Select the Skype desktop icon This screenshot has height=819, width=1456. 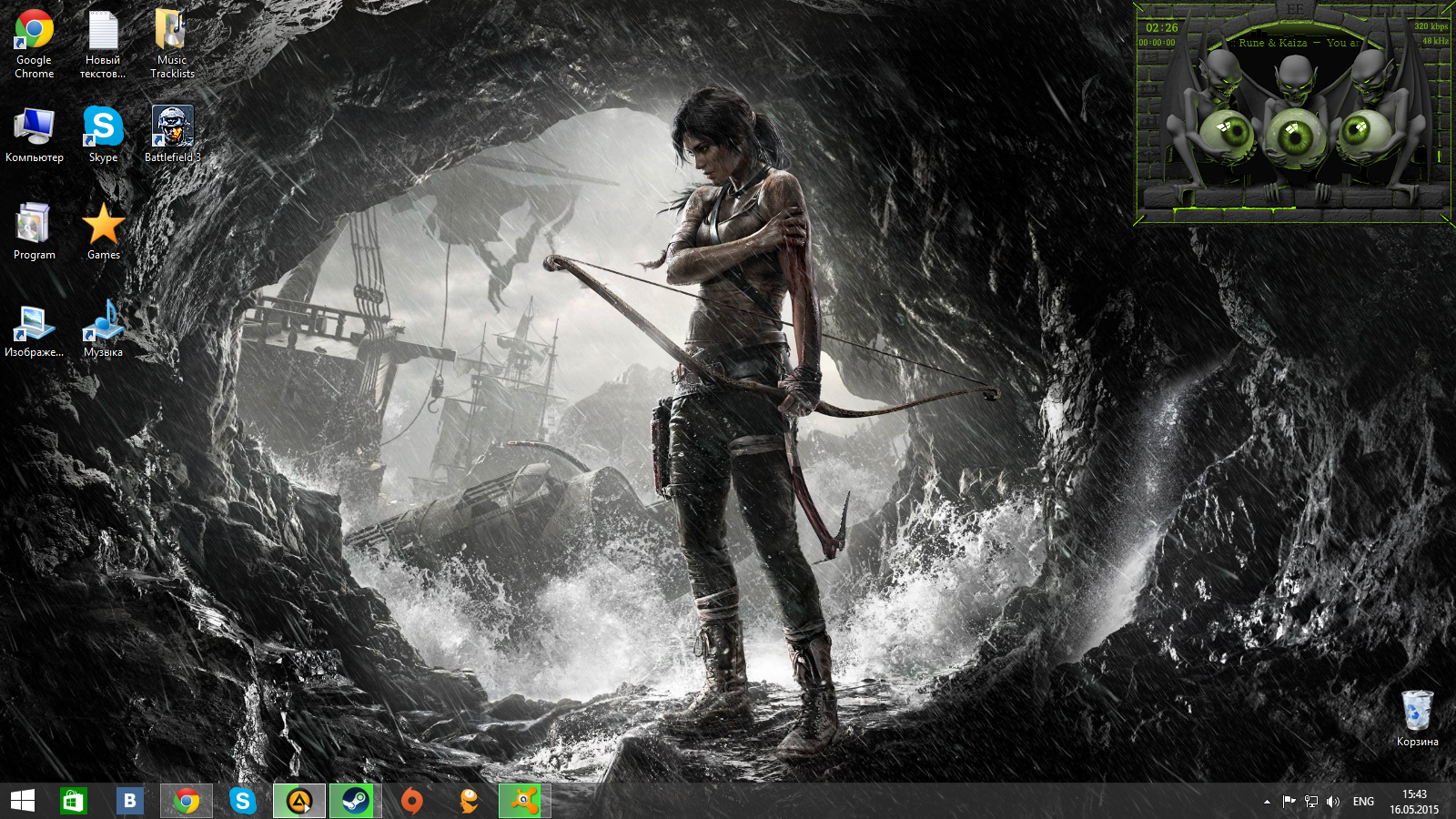point(103,134)
